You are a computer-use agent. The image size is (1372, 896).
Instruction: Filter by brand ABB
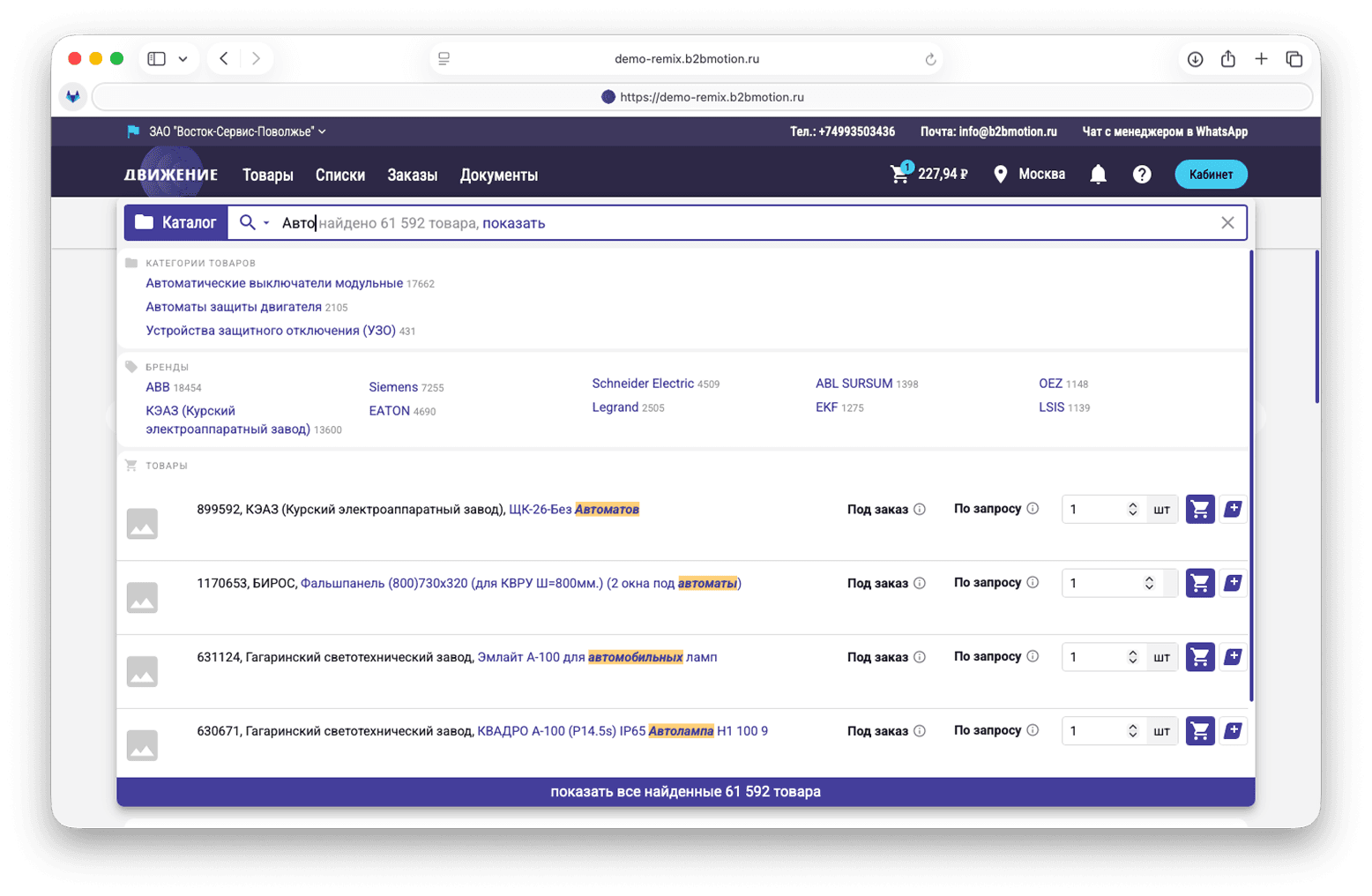(158, 387)
